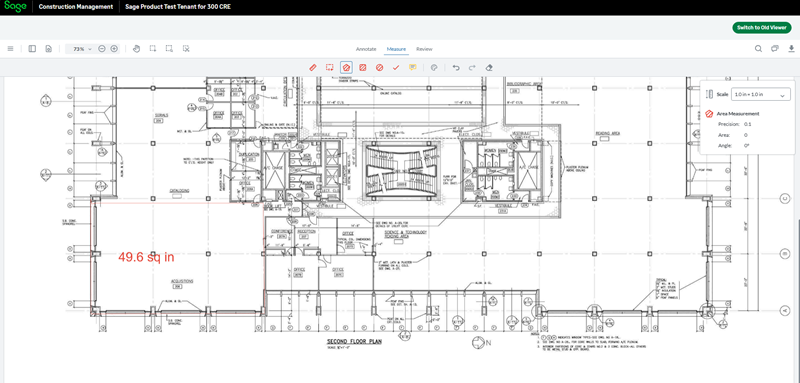The width and height of the screenshot is (800, 383).
Task: Toggle the left side panel
Action: pyautogui.click(x=32, y=48)
